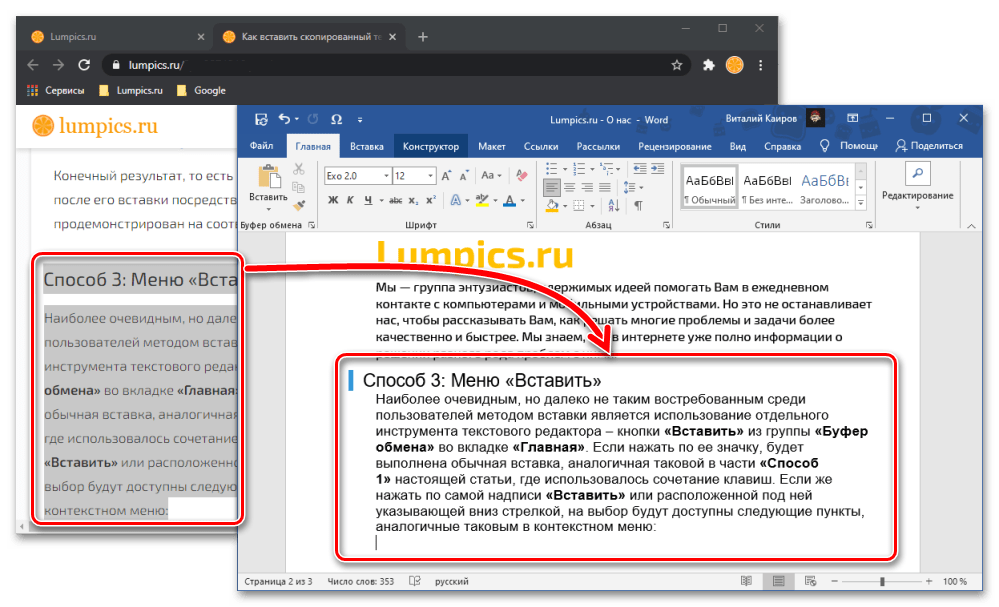Screen dimensions: 999x607
Task: Switch to the Вставка ribbon tab
Action: [x=366, y=146]
